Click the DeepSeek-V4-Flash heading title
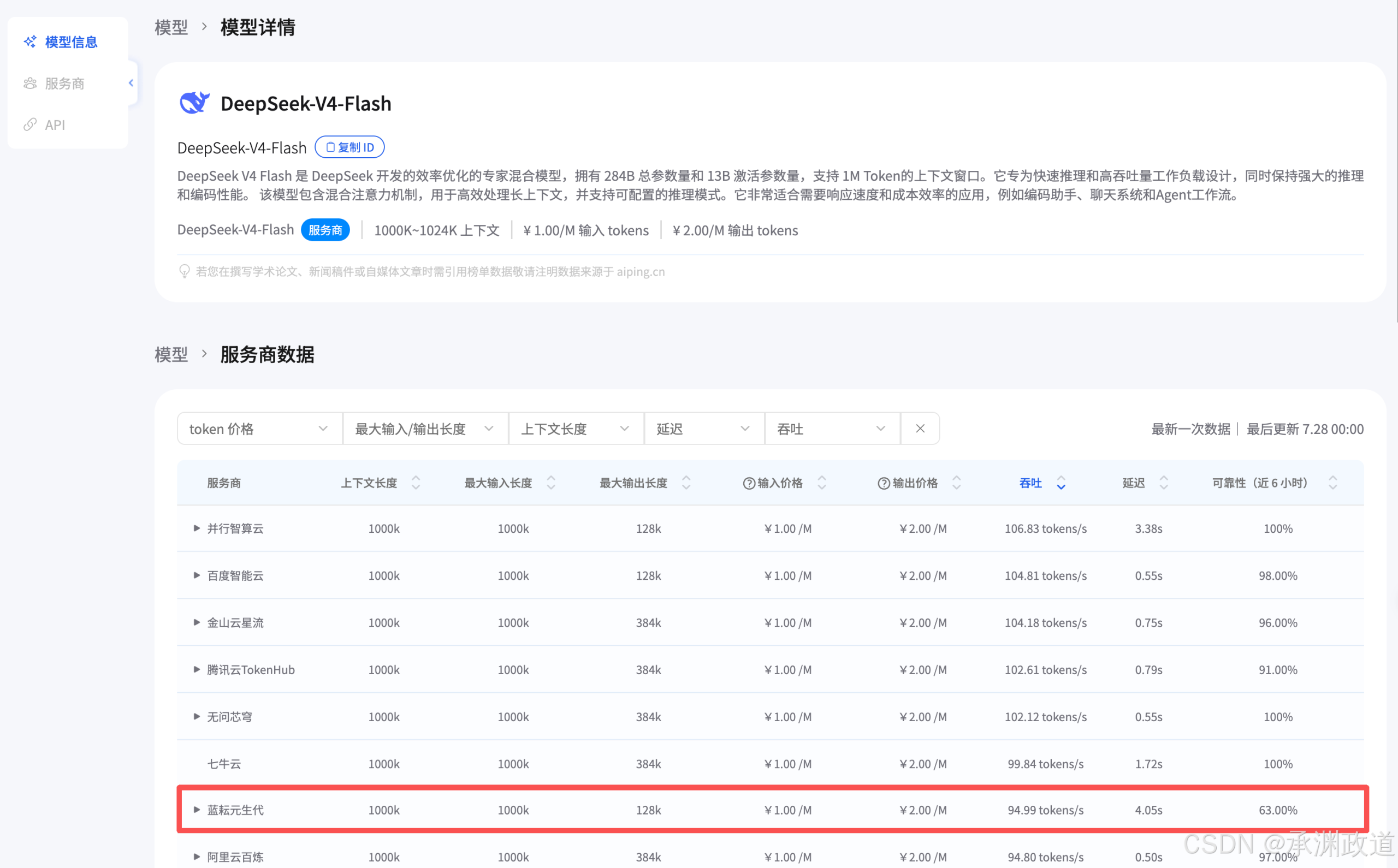The width and height of the screenshot is (1398, 868). tap(306, 103)
